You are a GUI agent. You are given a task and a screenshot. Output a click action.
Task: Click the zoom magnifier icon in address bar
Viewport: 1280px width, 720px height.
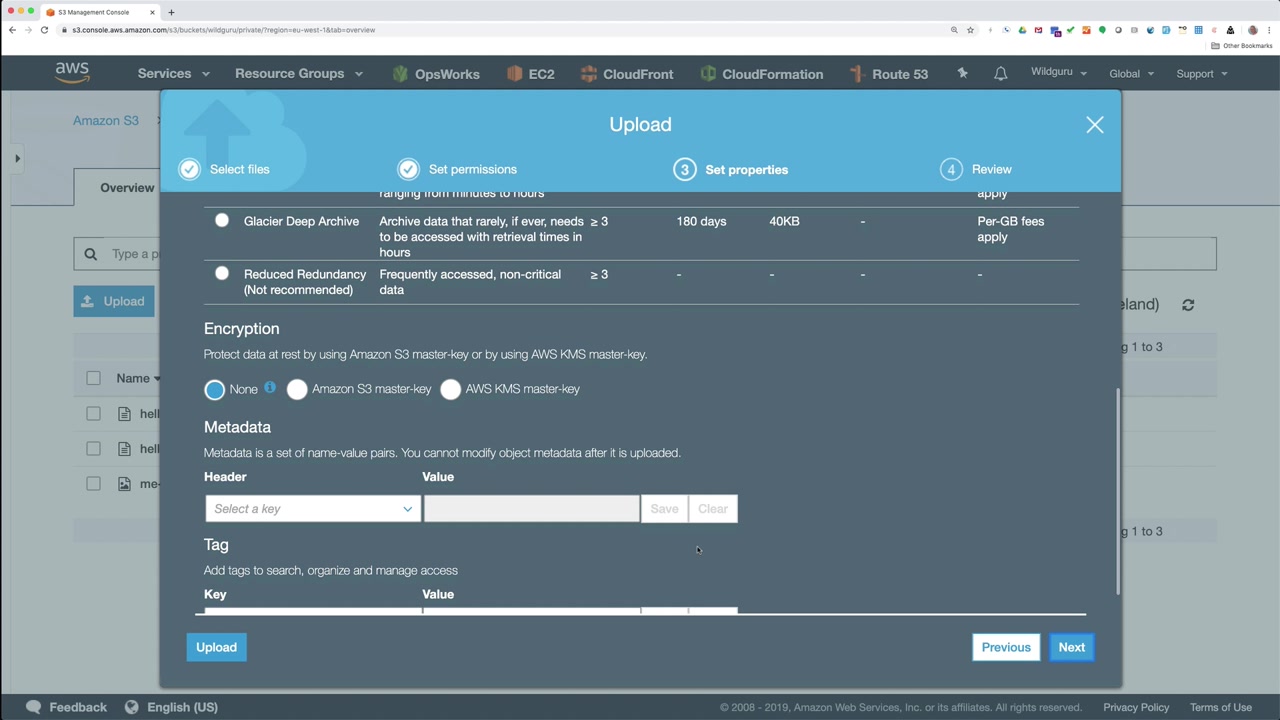coord(954,30)
